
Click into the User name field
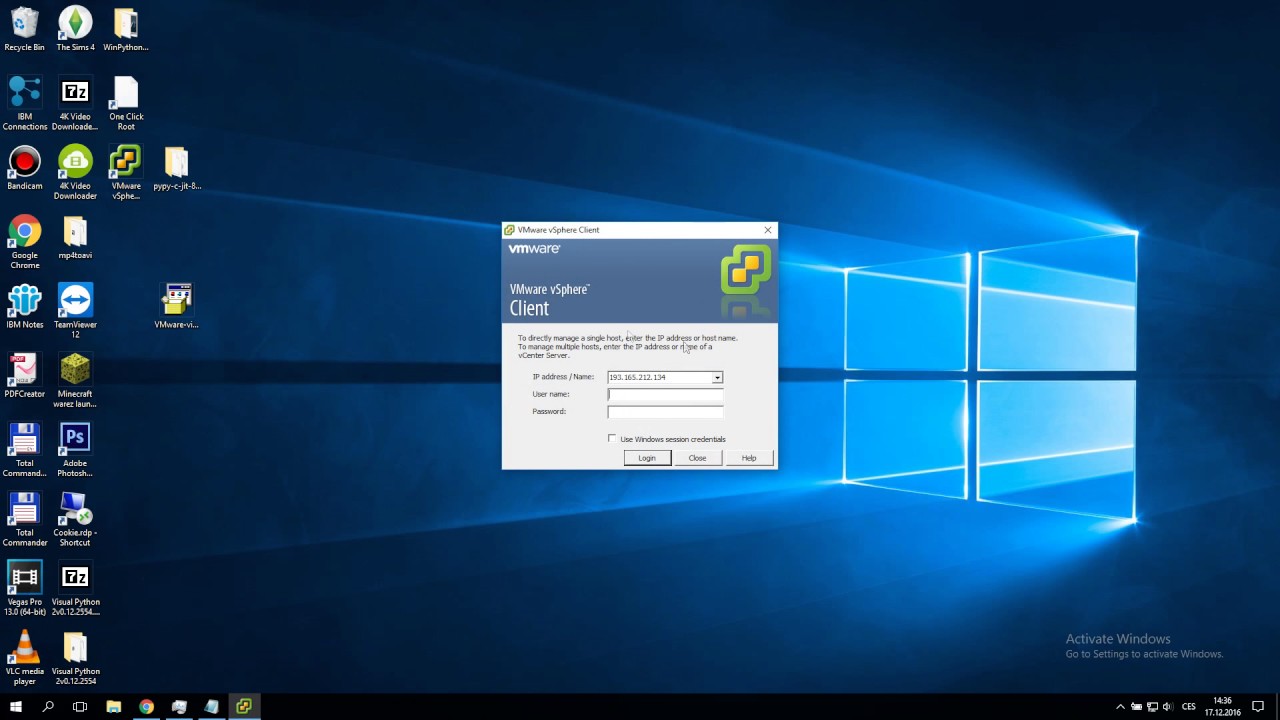tap(665, 394)
